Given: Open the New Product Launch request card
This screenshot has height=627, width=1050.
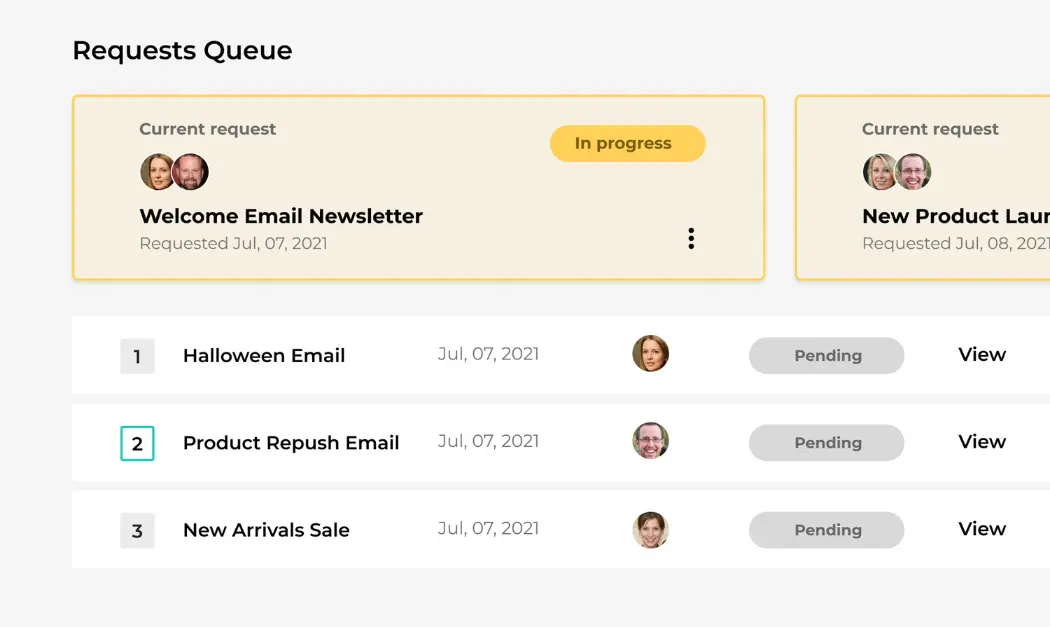Looking at the screenshot, I should click(x=923, y=188).
